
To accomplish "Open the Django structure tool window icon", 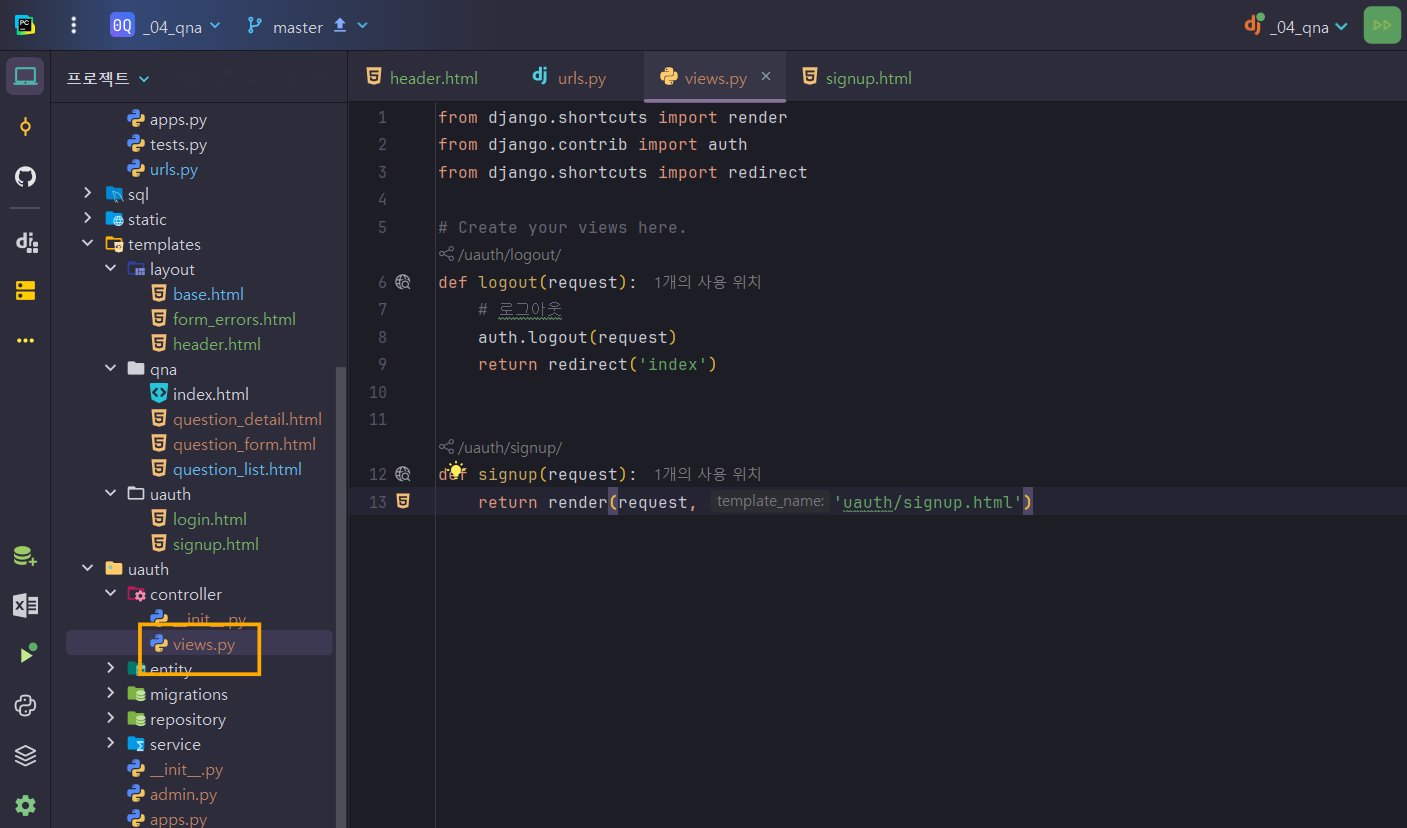I will pos(26,241).
